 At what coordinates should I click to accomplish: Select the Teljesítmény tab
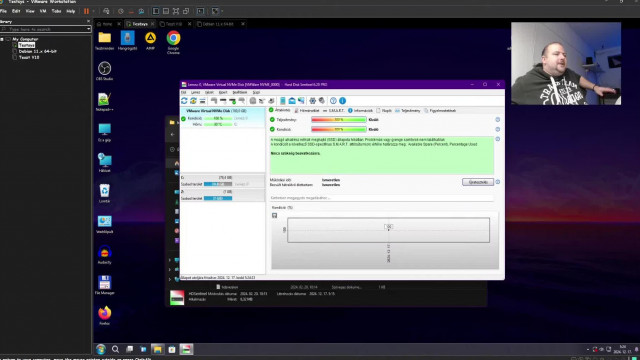pyautogui.click(x=407, y=111)
